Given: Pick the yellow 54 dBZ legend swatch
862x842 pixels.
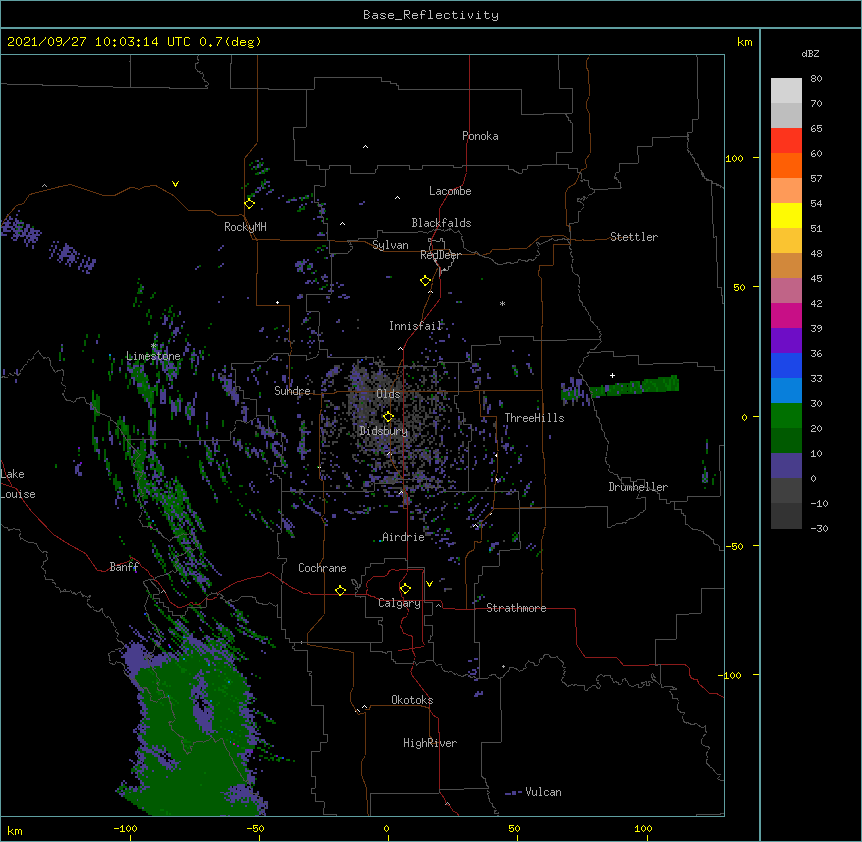Looking at the screenshot, I should [x=786, y=215].
